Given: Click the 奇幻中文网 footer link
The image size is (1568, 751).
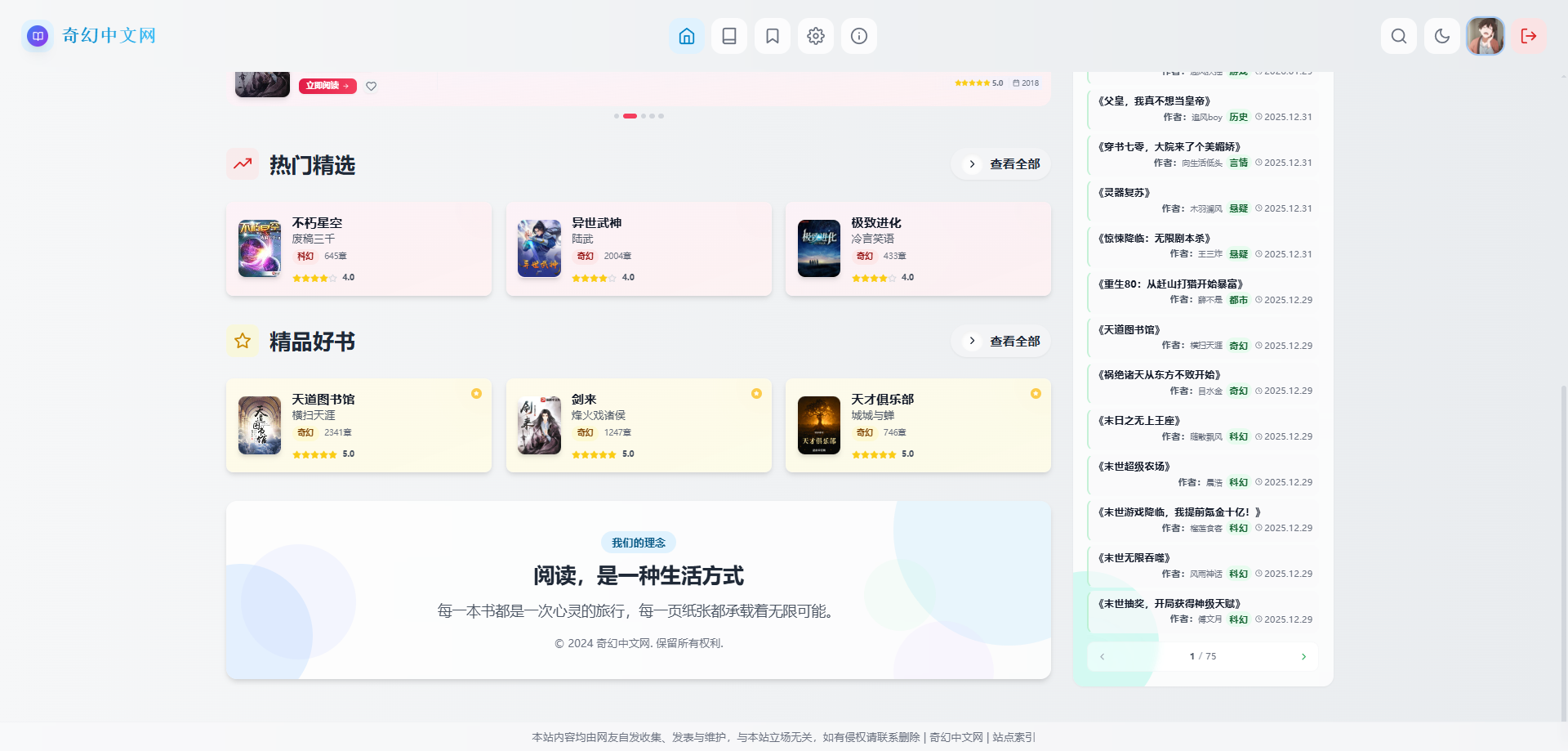Looking at the screenshot, I should point(955,737).
